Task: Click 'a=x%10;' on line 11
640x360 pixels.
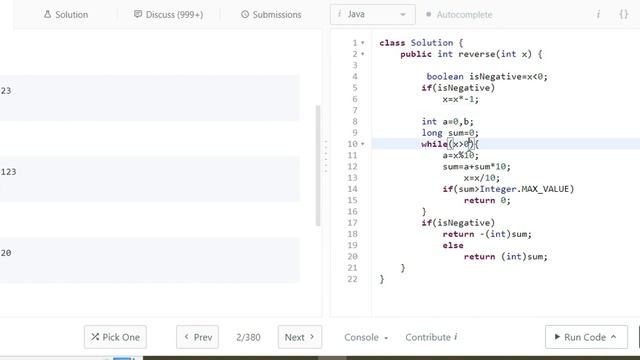Action: coord(460,156)
